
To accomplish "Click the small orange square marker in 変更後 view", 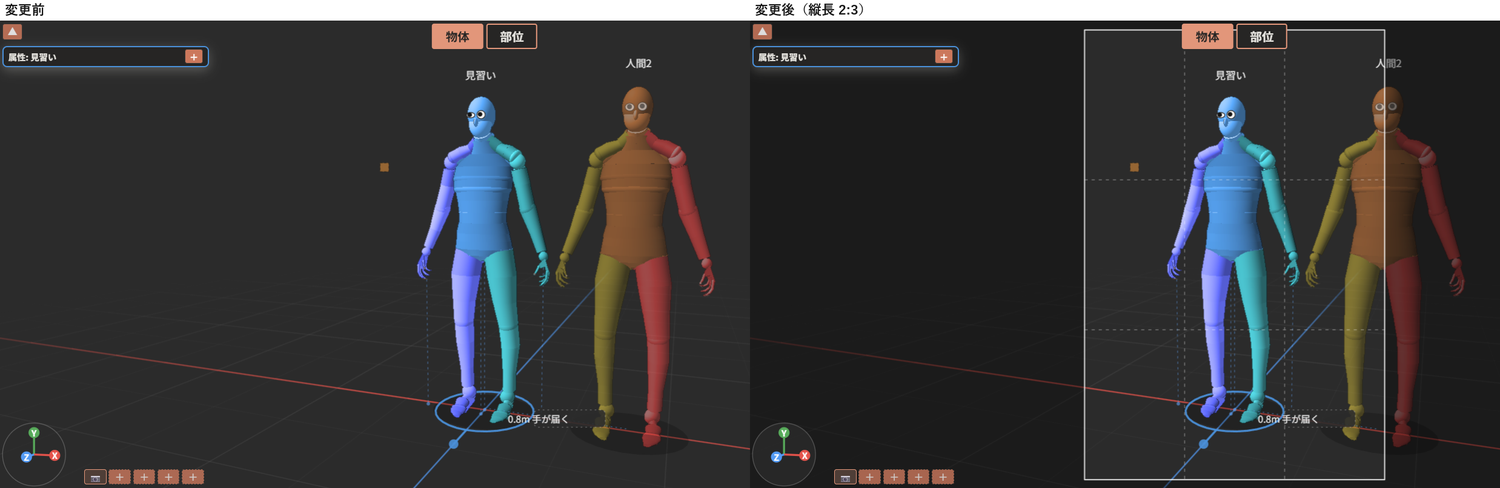I will point(1134,167).
